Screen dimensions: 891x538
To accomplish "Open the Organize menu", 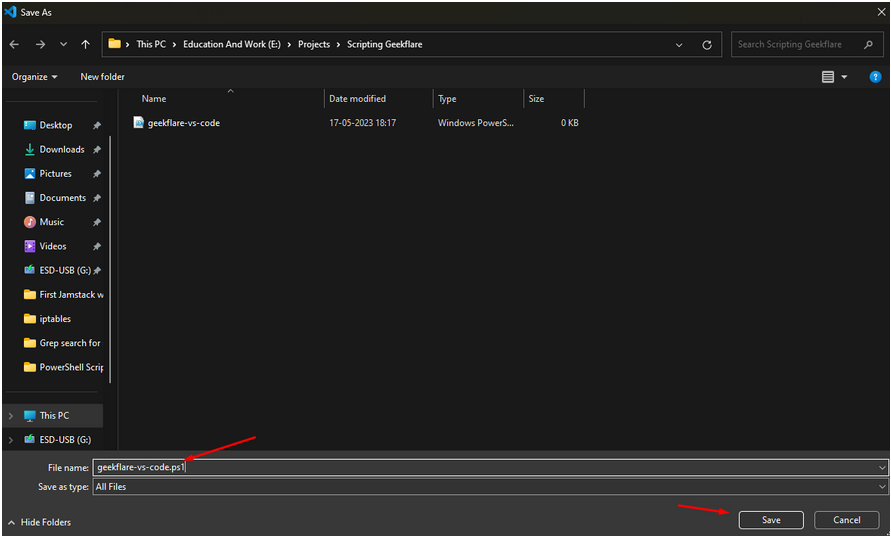I will 34,77.
